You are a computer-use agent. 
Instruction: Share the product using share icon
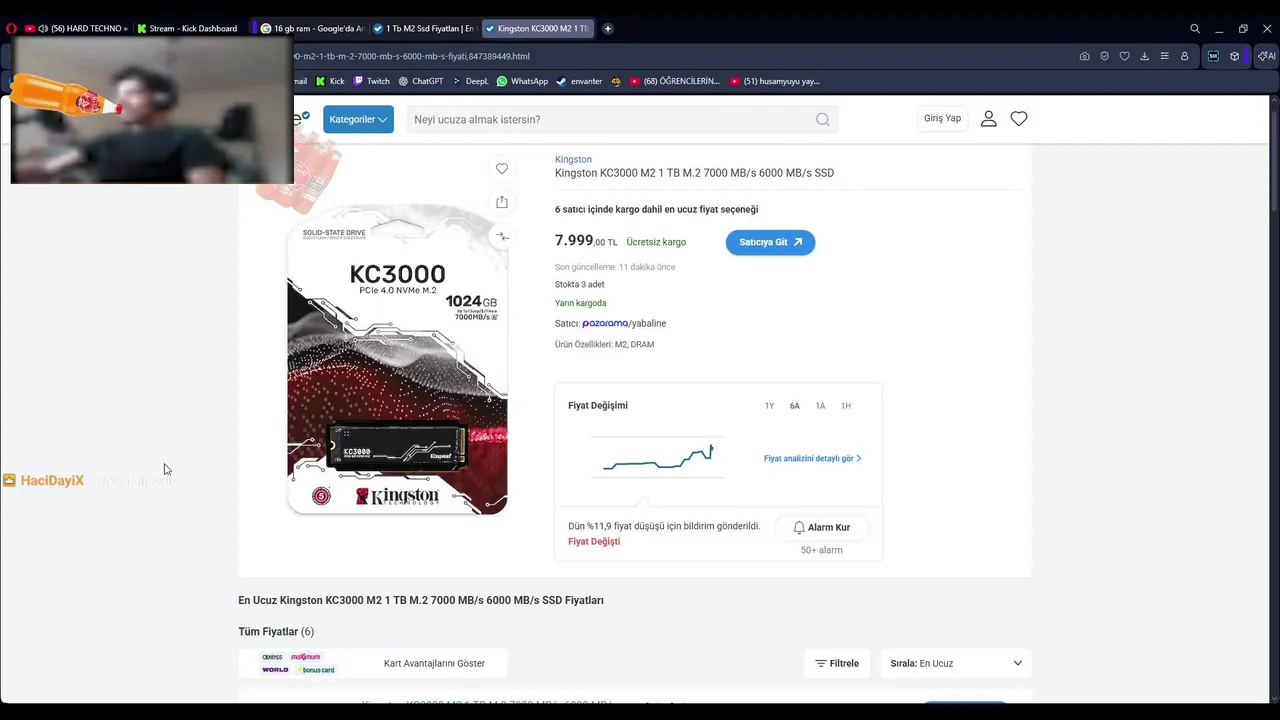(502, 202)
